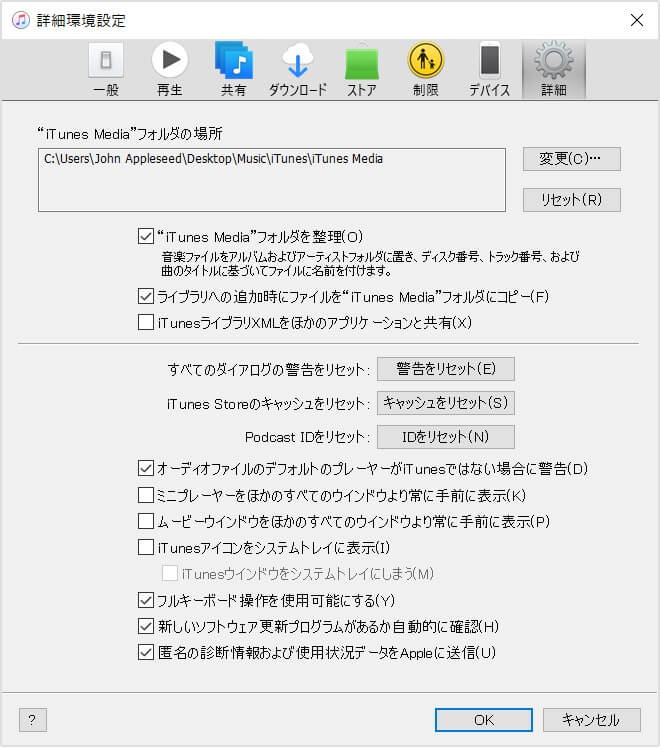Click the Podcast IDをリセット label

click(307, 437)
